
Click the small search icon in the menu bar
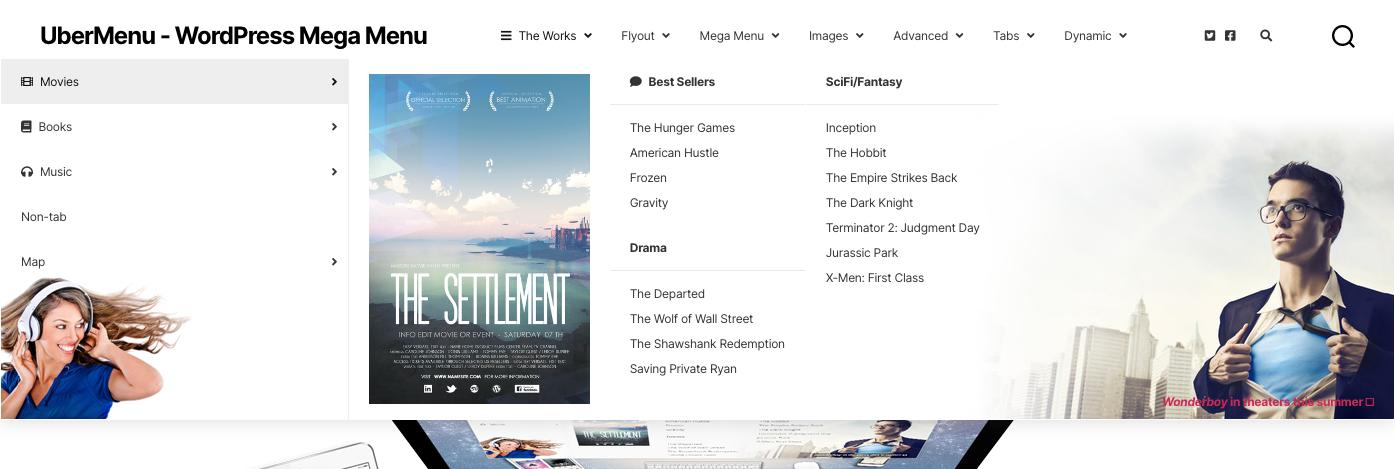click(x=1266, y=36)
